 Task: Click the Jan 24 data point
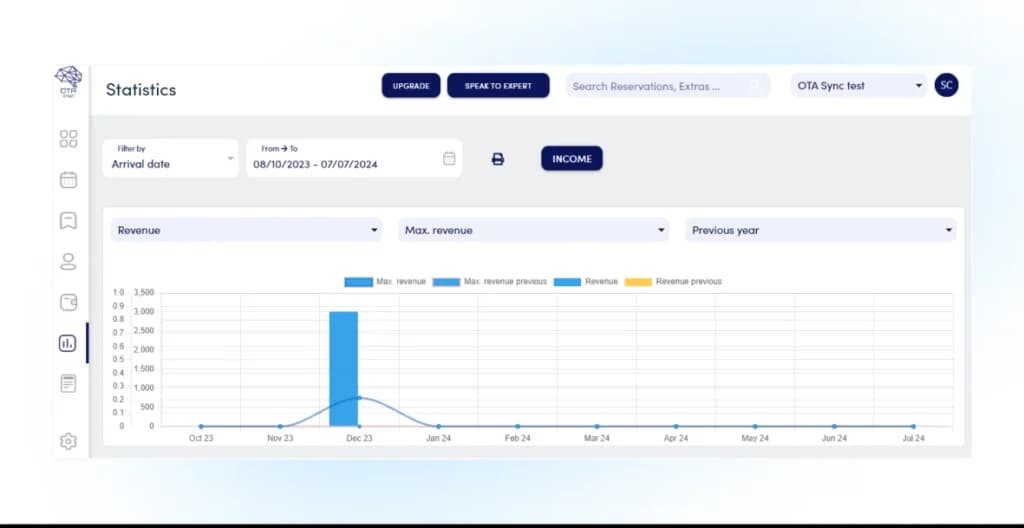coord(438,426)
